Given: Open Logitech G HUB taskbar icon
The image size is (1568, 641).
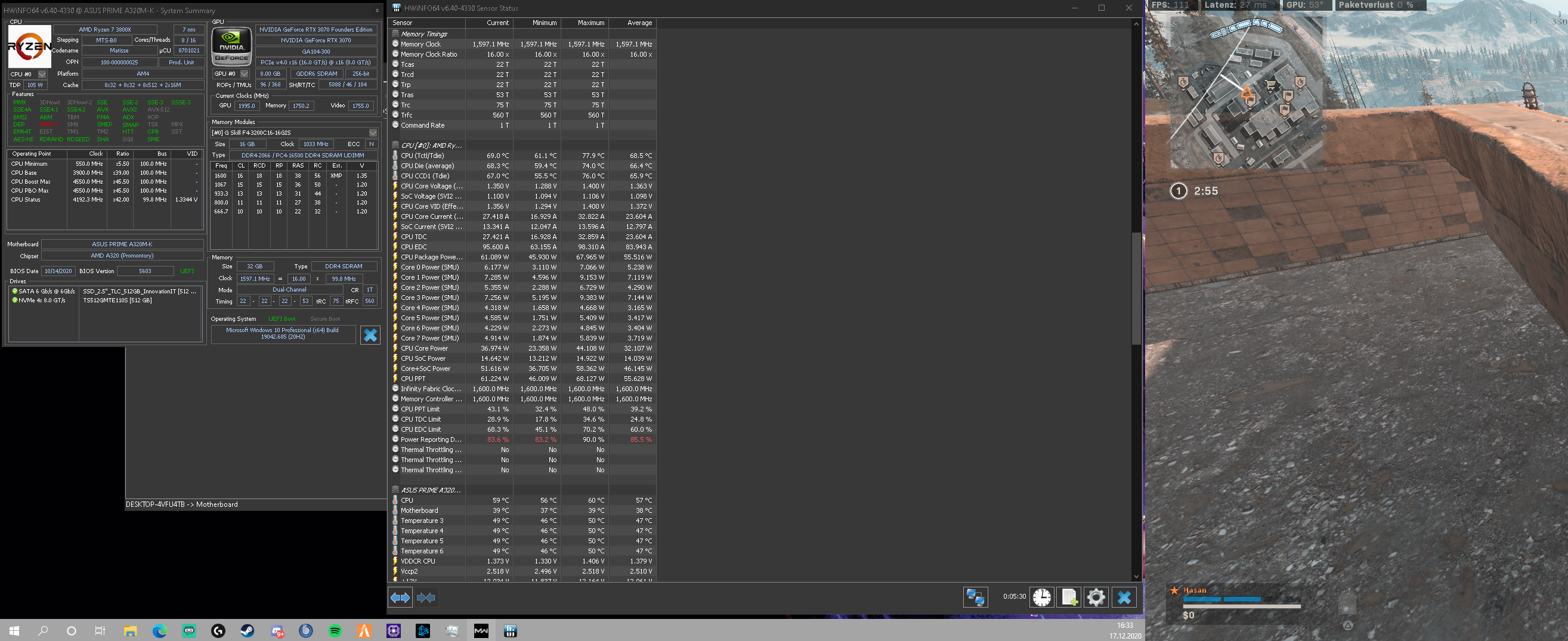Looking at the screenshot, I should [x=218, y=631].
